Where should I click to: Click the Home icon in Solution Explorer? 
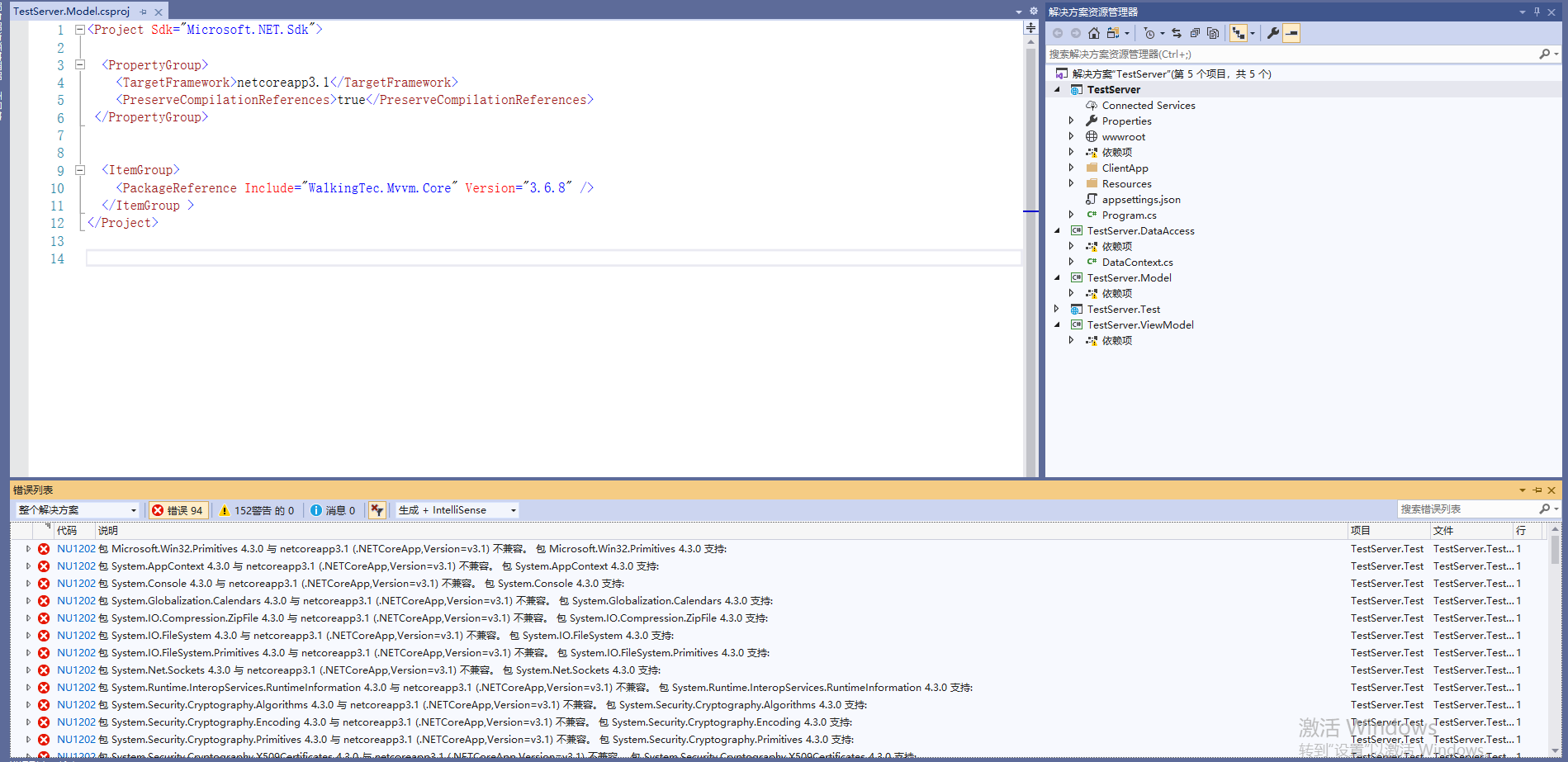(1094, 33)
